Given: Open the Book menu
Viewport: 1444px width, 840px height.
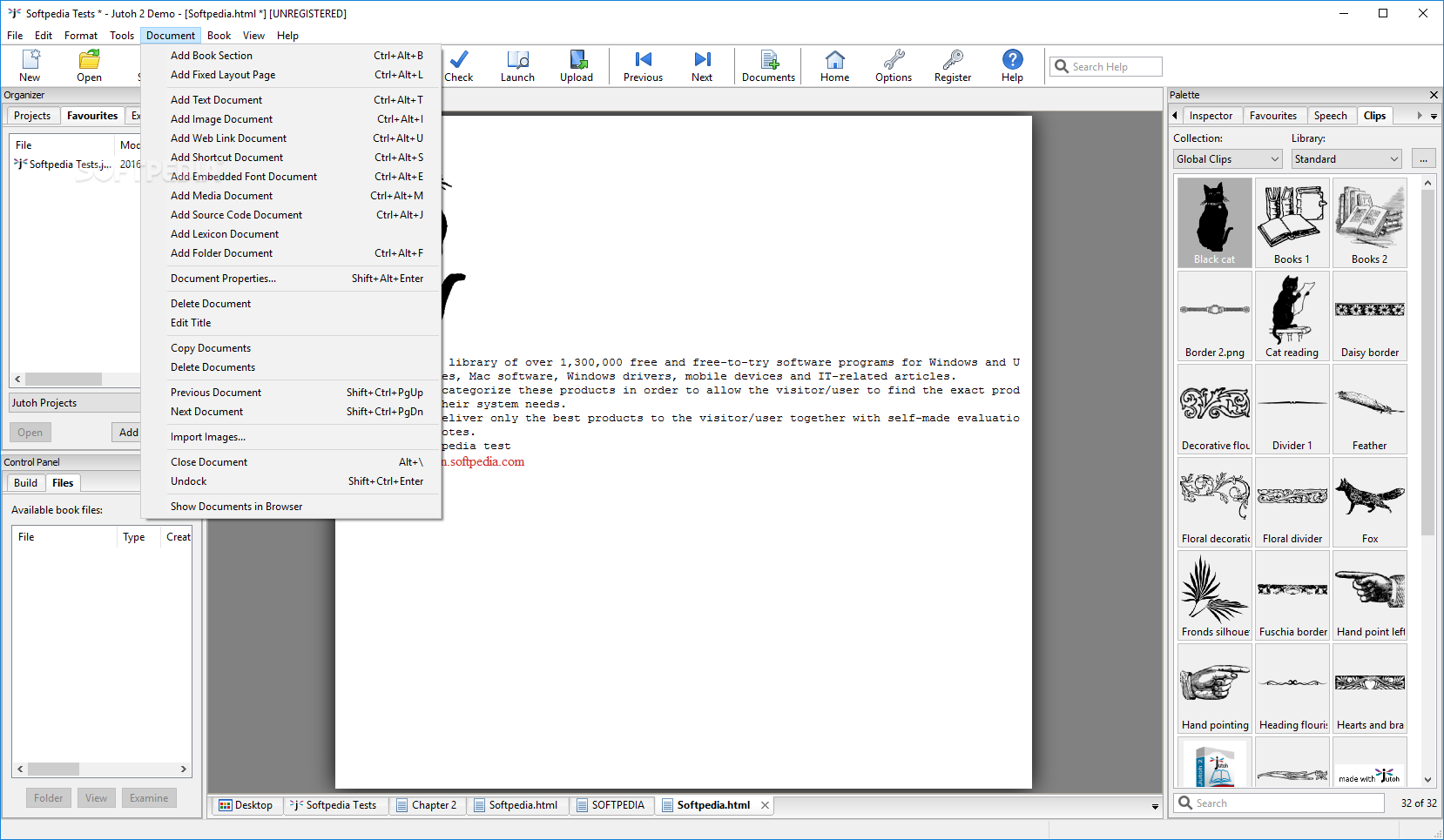Looking at the screenshot, I should (x=219, y=36).
